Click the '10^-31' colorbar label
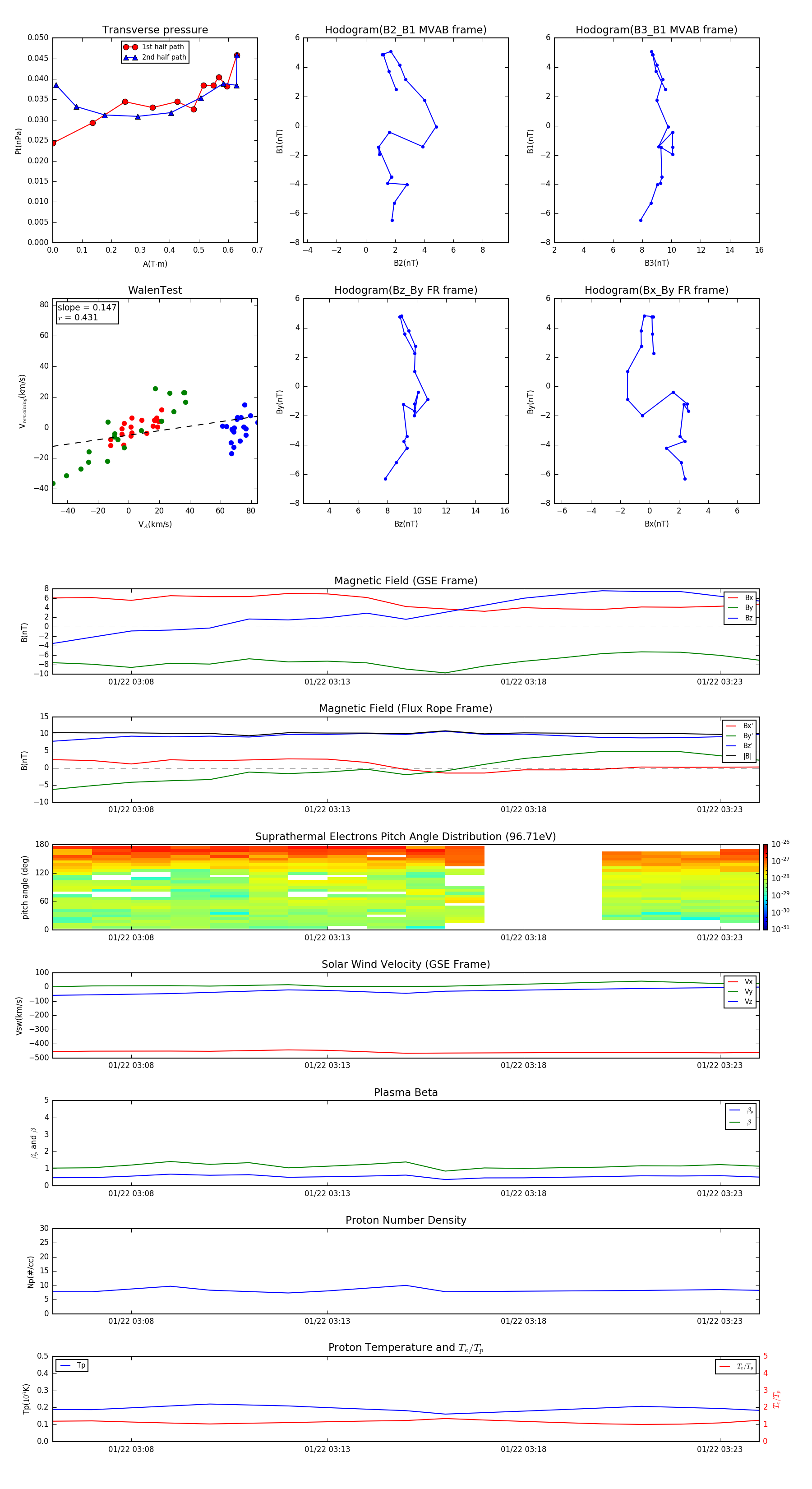Image resolution: width=812 pixels, height=1489 pixels. 780,929
